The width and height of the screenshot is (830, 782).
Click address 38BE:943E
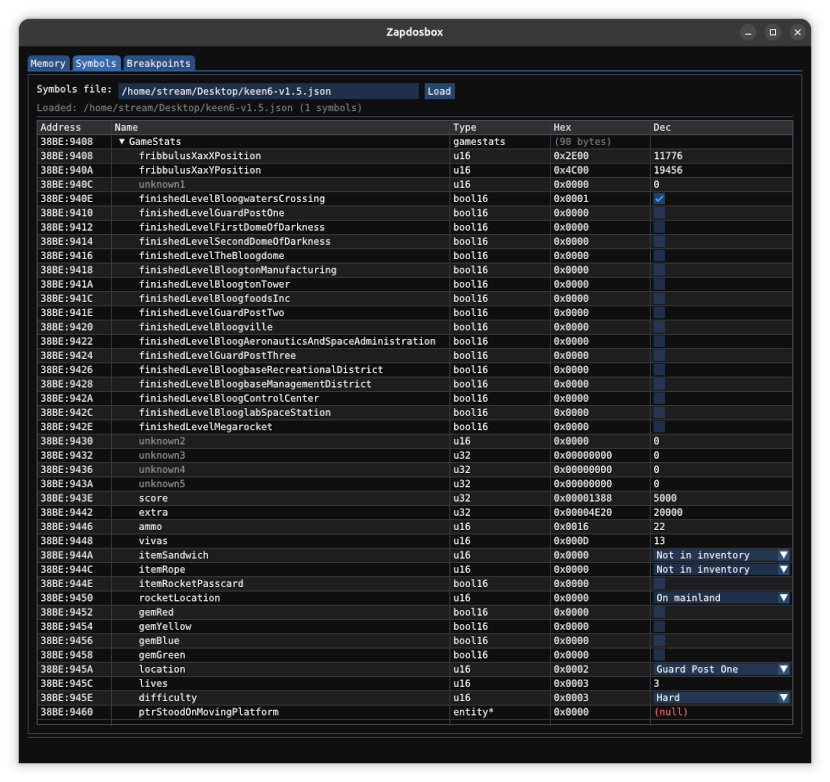click(x=67, y=498)
